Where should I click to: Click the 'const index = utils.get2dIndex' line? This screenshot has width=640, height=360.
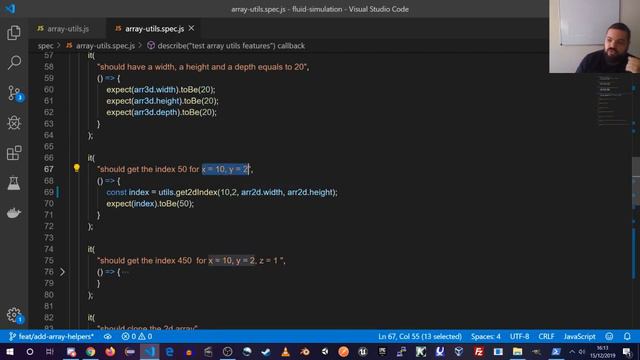222,192
